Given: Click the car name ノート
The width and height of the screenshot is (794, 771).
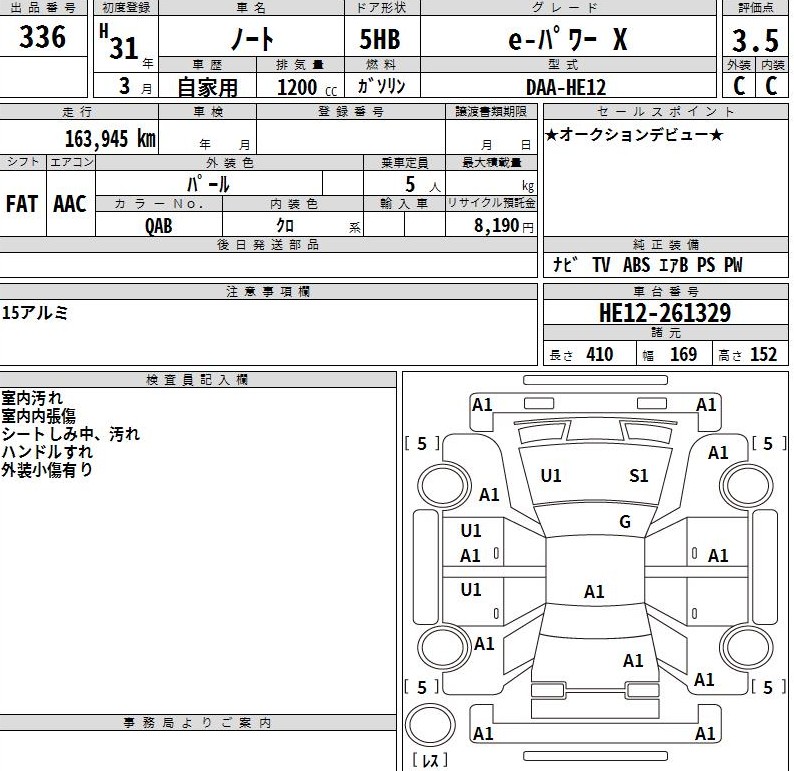Looking at the screenshot, I should pyautogui.click(x=252, y=39).
